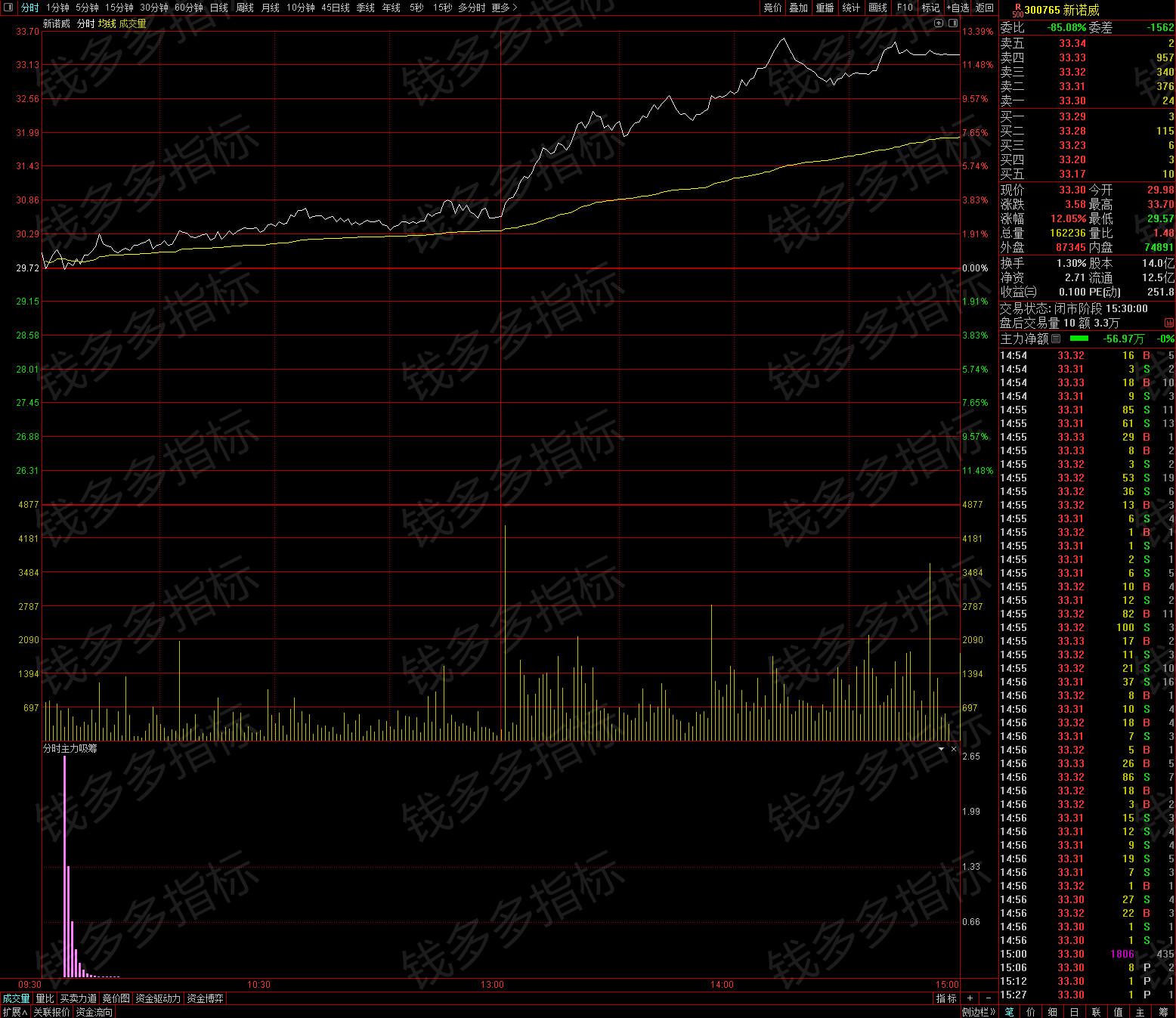
Task: Switch to the 5分钟 period tab
Action: pos(87,8)
